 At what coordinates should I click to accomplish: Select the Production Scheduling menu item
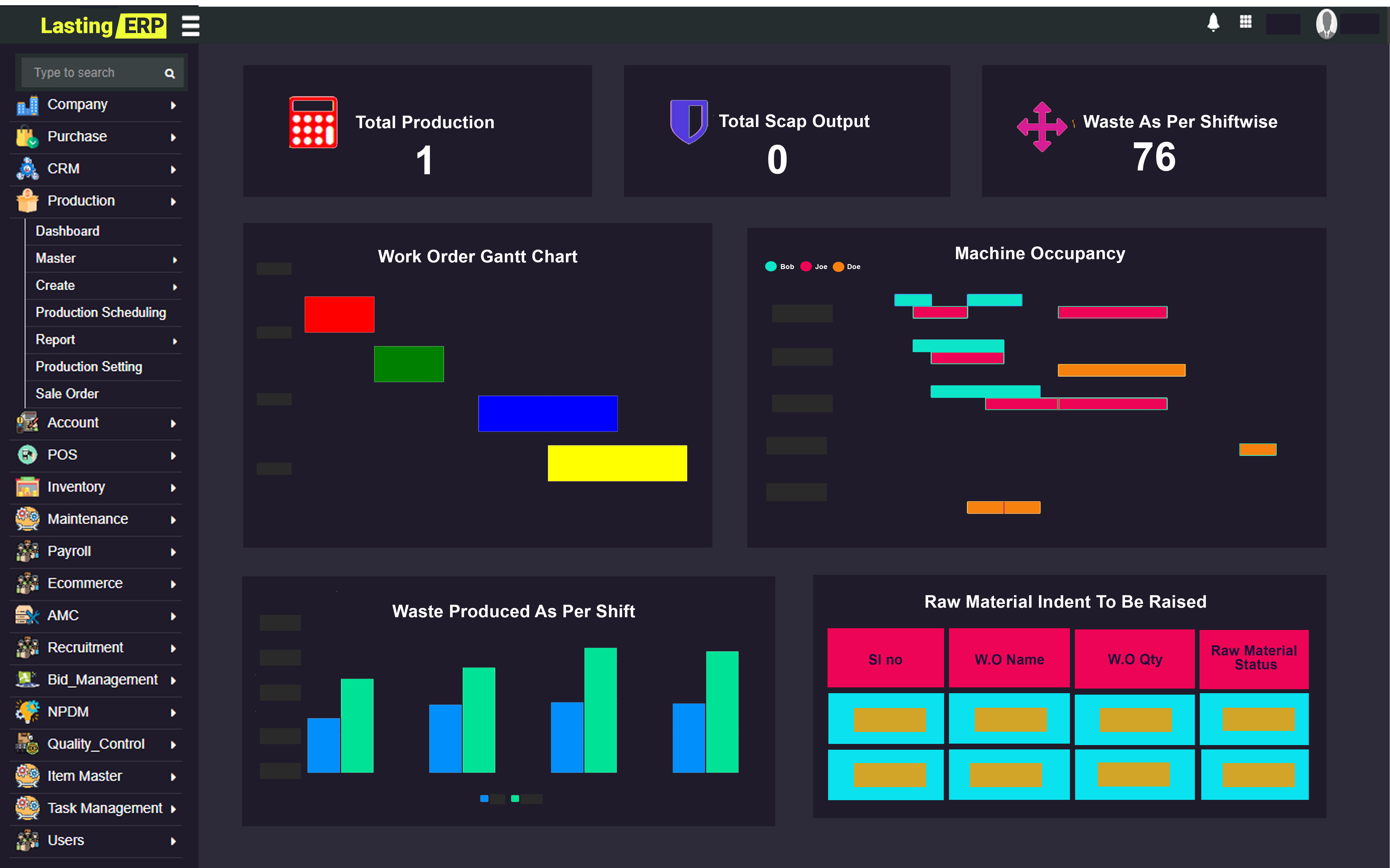(x=101, y=312)
